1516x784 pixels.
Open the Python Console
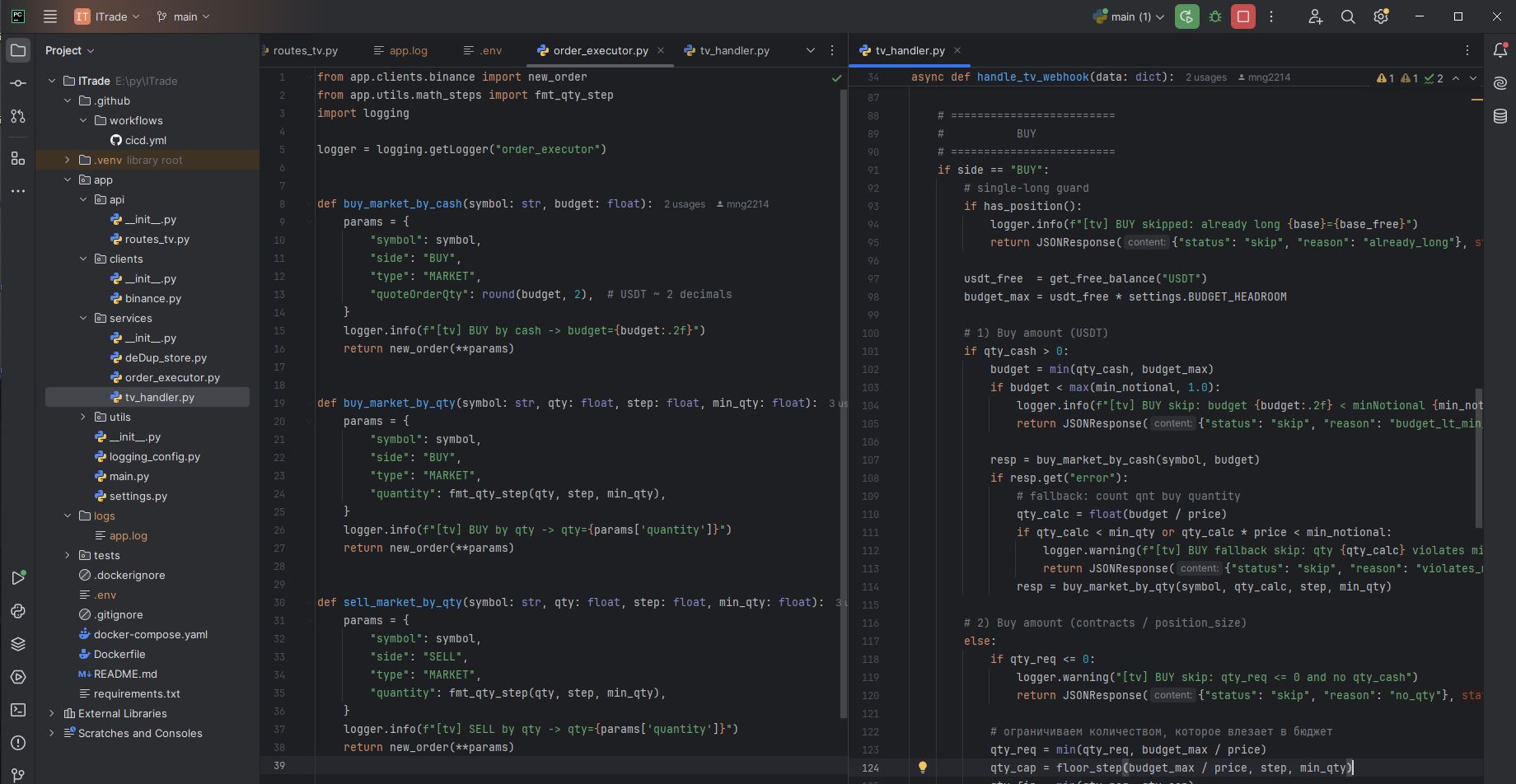point(18,610)
